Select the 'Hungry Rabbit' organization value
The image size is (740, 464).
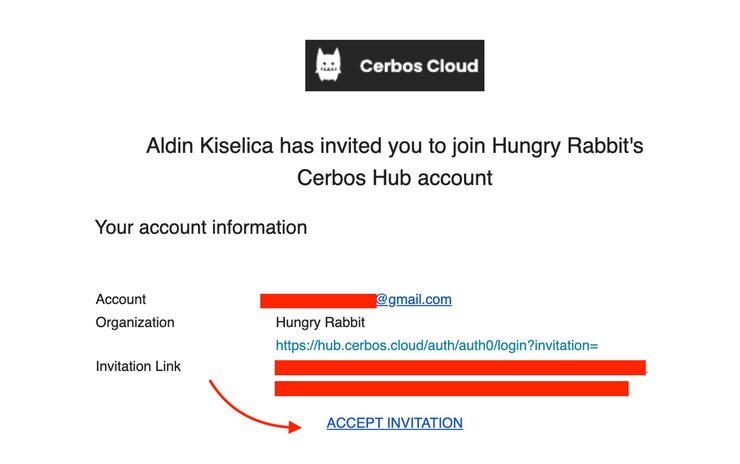(320, 322)
